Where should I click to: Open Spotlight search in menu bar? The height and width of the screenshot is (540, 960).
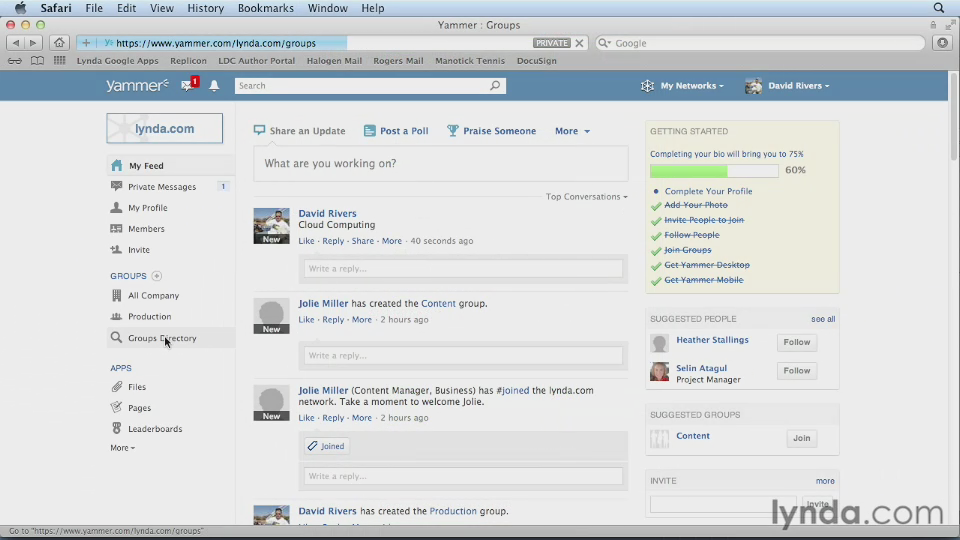point(939,8)
